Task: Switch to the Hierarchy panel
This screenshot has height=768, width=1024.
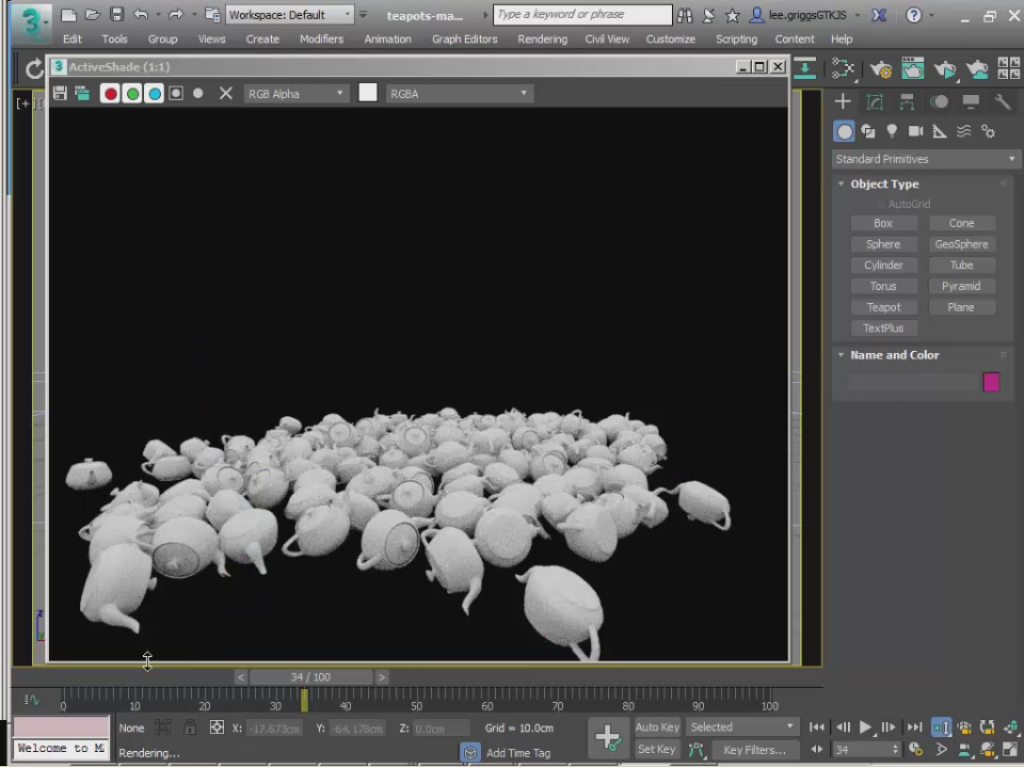Action: (907, 102)
